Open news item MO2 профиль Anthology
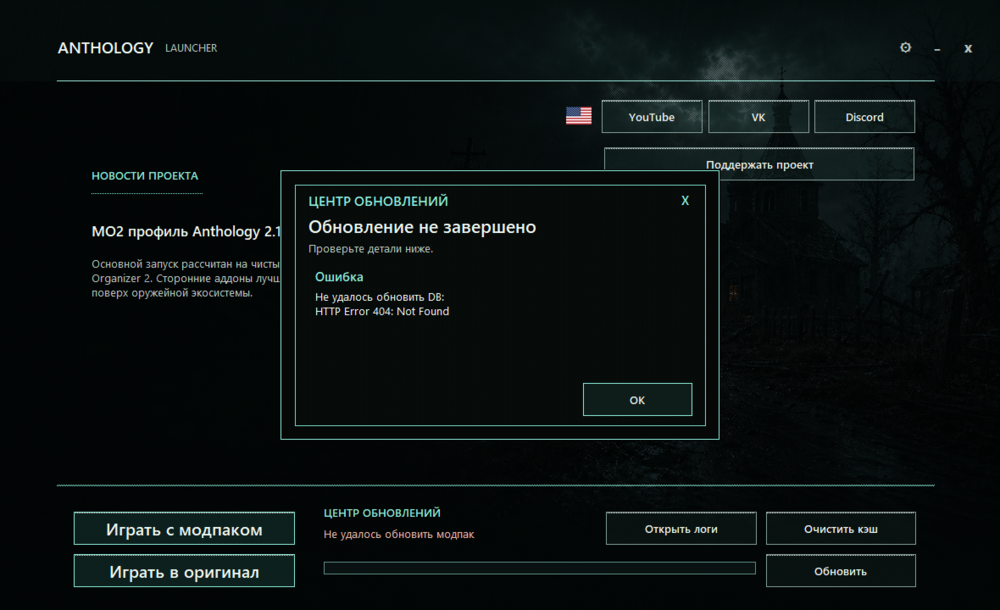1000x610 pixels. click(x=186, y=231)
